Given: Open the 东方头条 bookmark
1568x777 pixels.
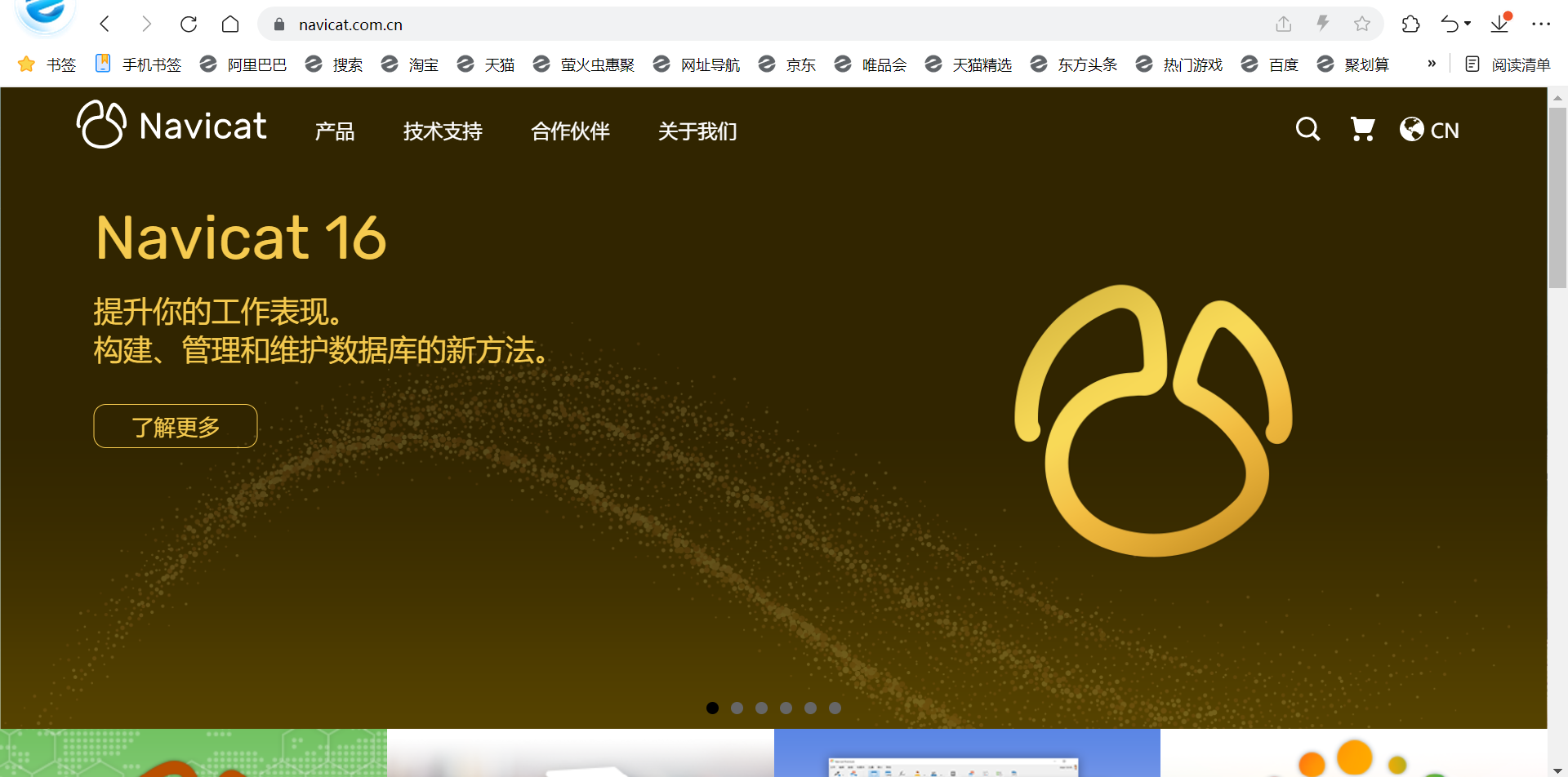Looking at the screenshot, I should pyautogui.click(x=1073, y=64).
